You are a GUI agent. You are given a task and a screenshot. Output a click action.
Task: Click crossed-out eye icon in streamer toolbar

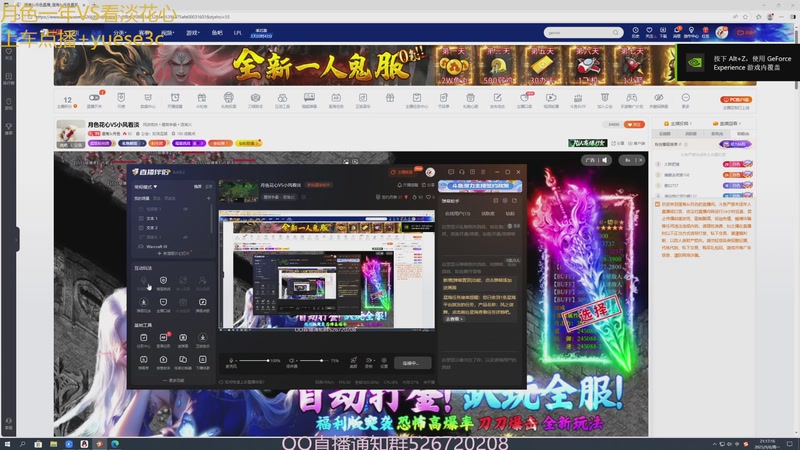click(659, 97)
